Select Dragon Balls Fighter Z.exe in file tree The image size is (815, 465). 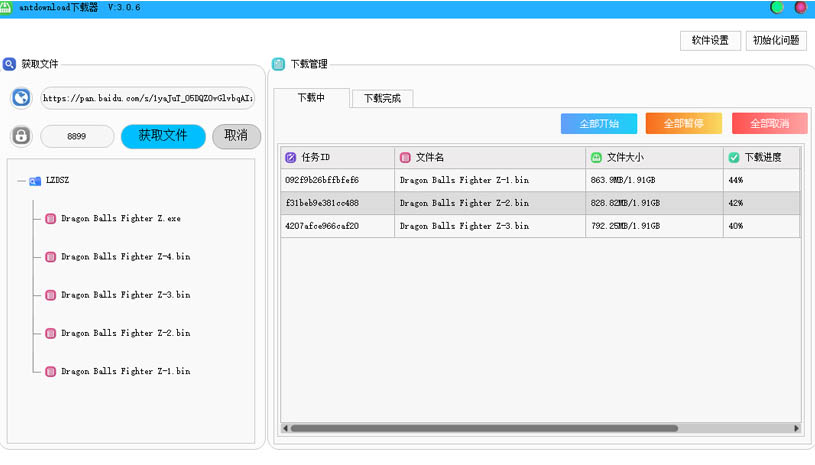pyautogui.click(x=120, y=218)
